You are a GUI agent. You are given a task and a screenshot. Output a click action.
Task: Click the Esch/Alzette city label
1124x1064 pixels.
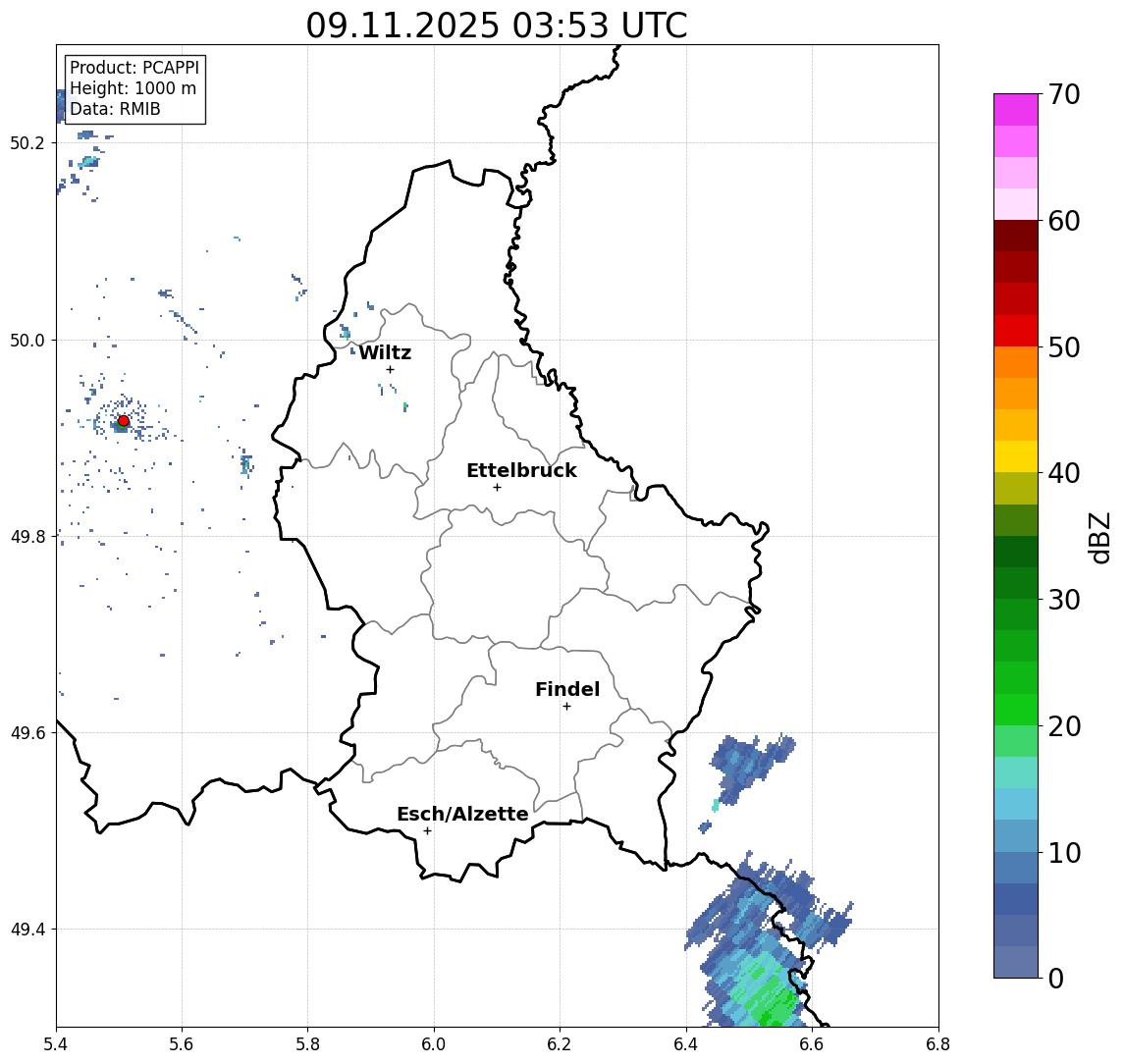tap(462, 814)
